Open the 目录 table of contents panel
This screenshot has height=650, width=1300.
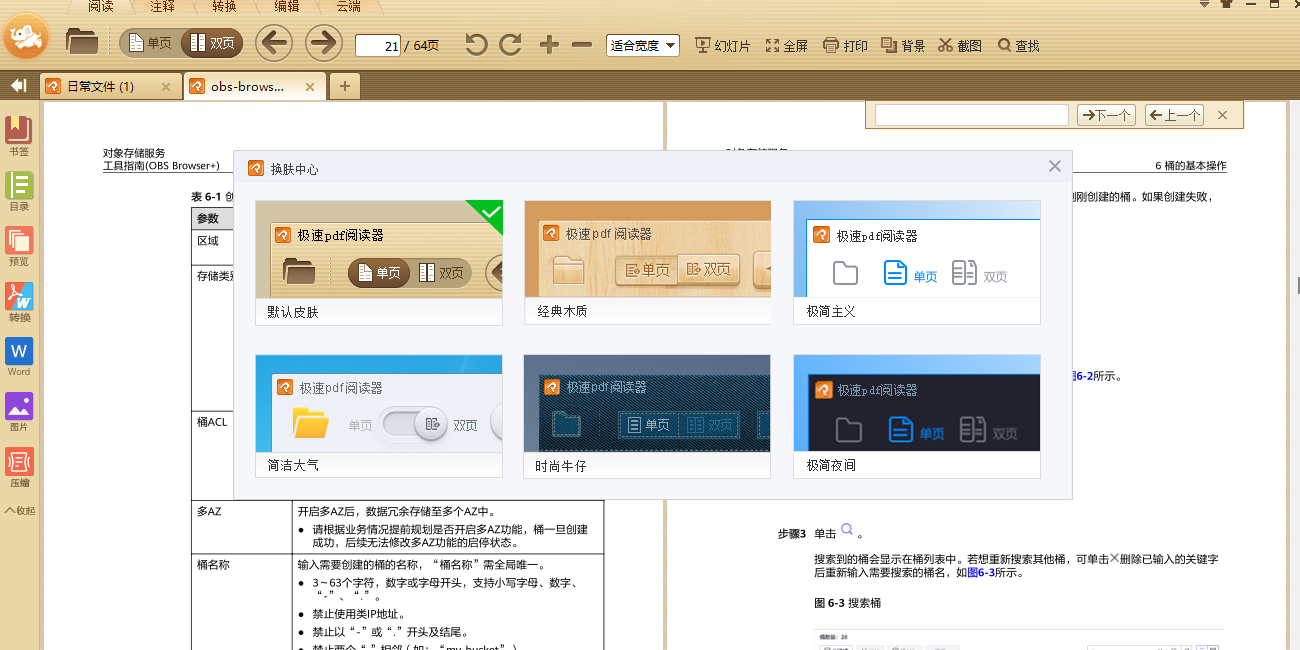click(19, 191)
